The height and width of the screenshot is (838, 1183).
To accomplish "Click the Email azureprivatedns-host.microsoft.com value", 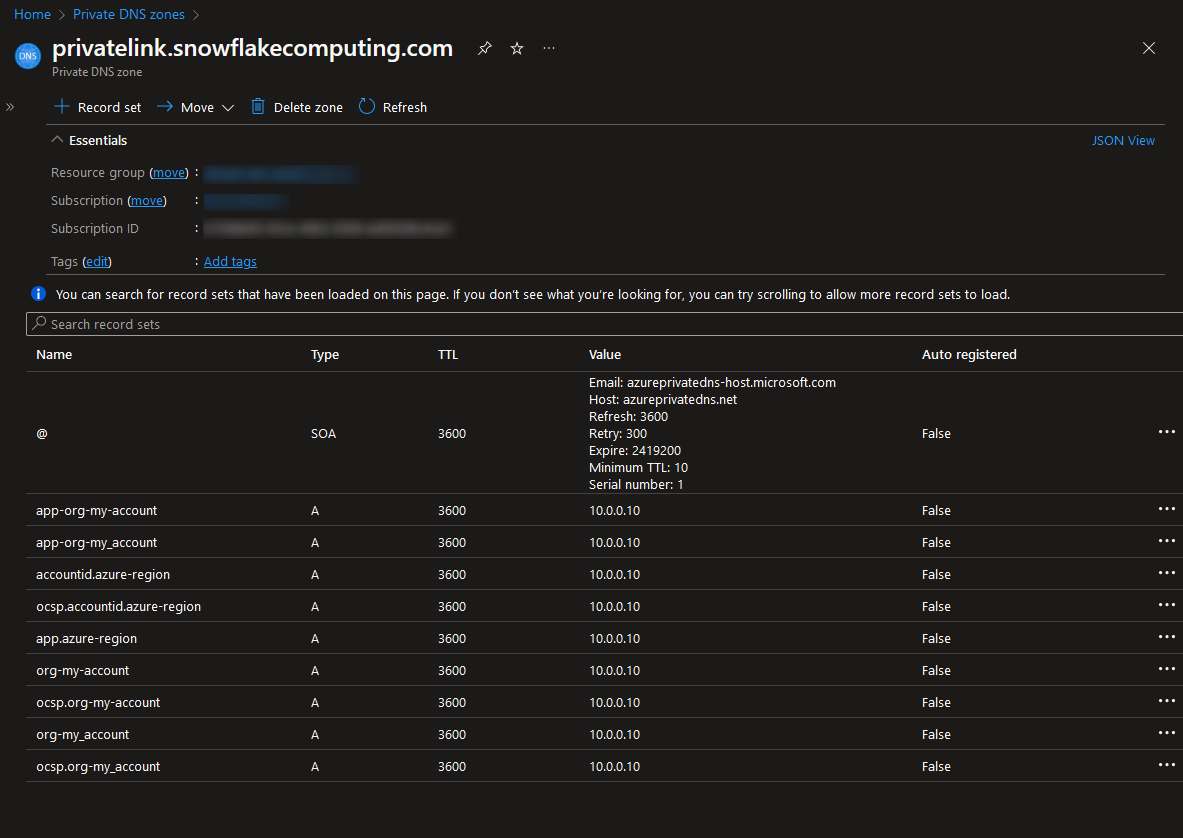I will (x=712, y=382).
